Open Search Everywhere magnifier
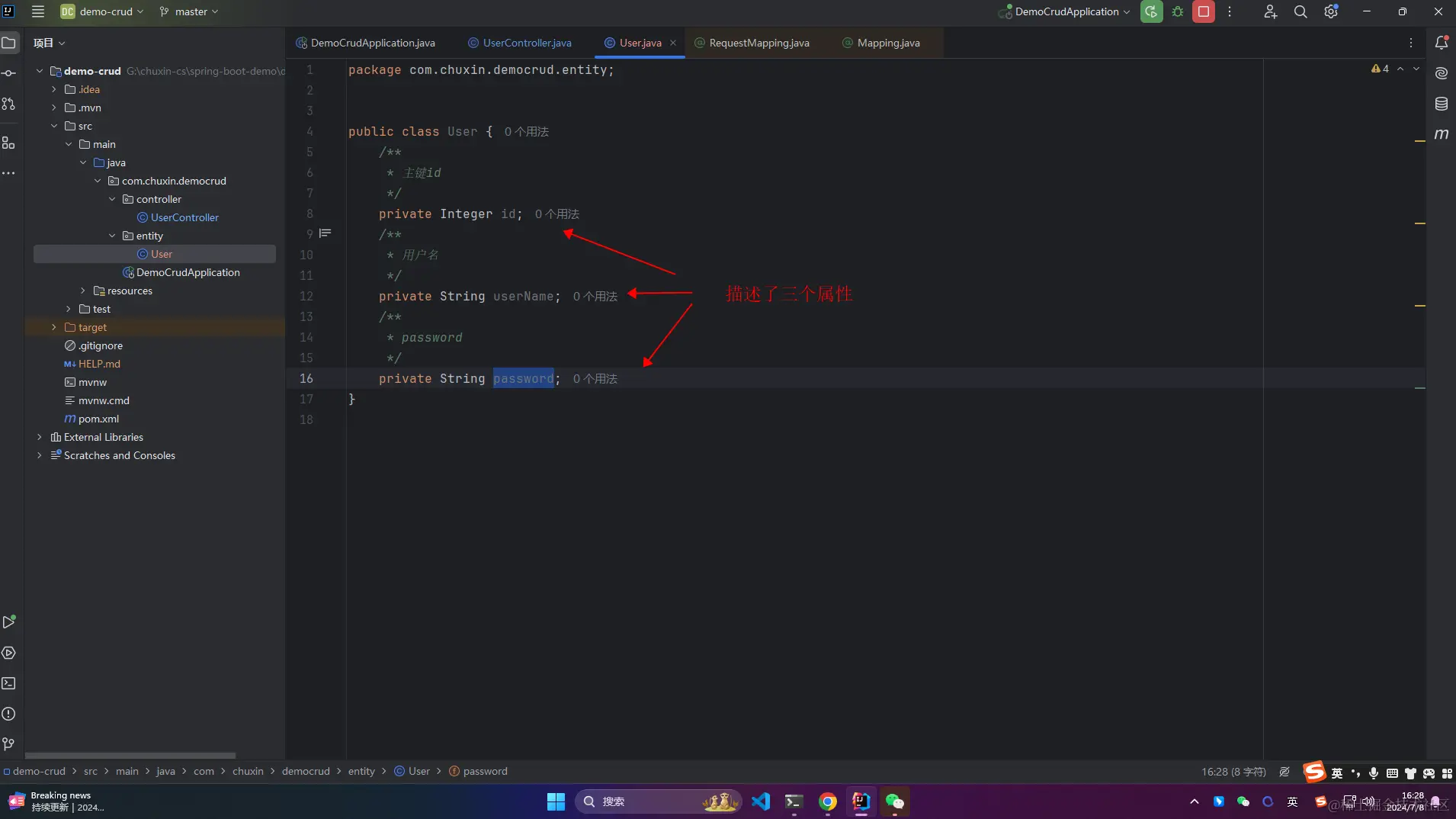Image resolution: width=1456 pixels, height=819 pixels. coord(1300,11)
